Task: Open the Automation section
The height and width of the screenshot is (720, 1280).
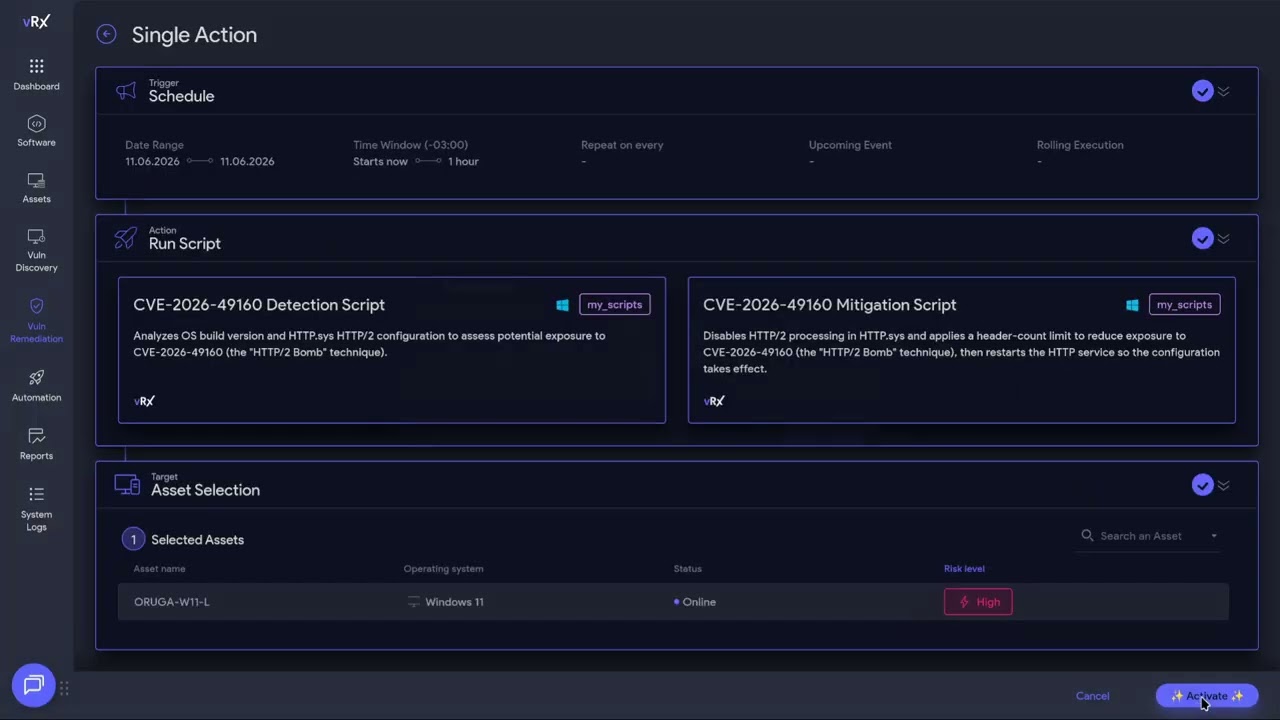Action: coord(36,386)
